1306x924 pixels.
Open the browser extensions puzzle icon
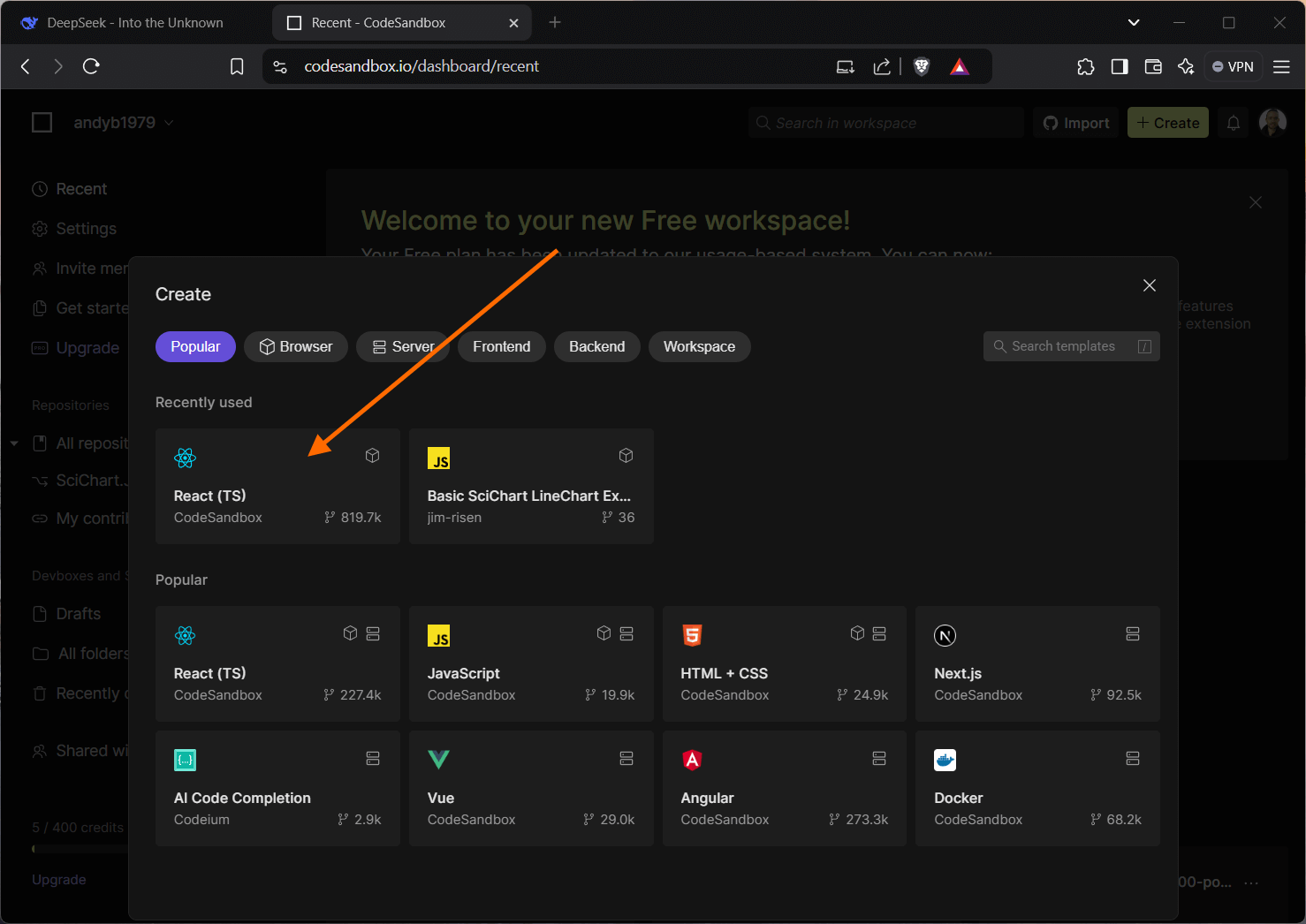pyautogui.click(x=1085, y=66)
